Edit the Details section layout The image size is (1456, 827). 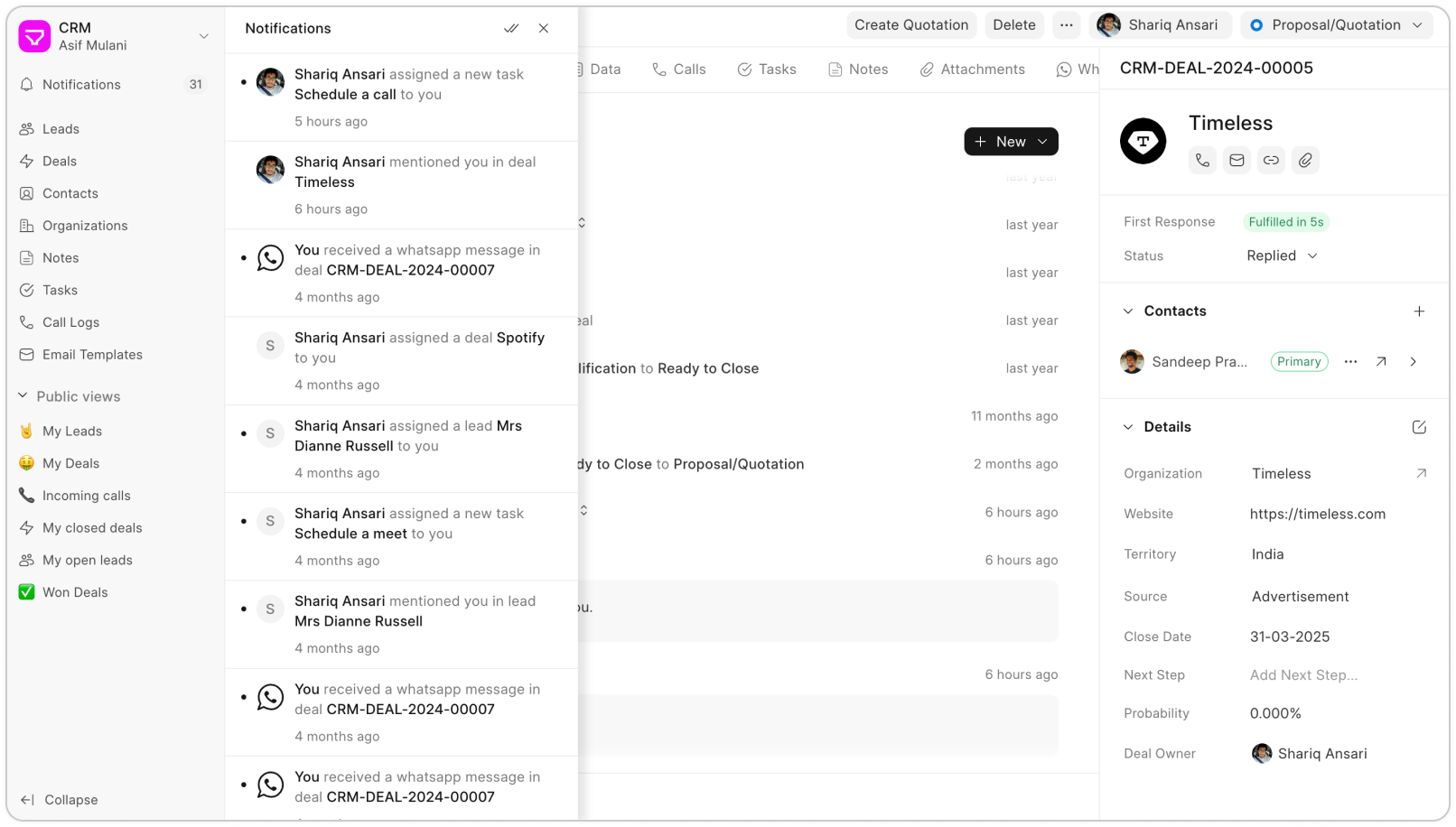point(1419,427)
